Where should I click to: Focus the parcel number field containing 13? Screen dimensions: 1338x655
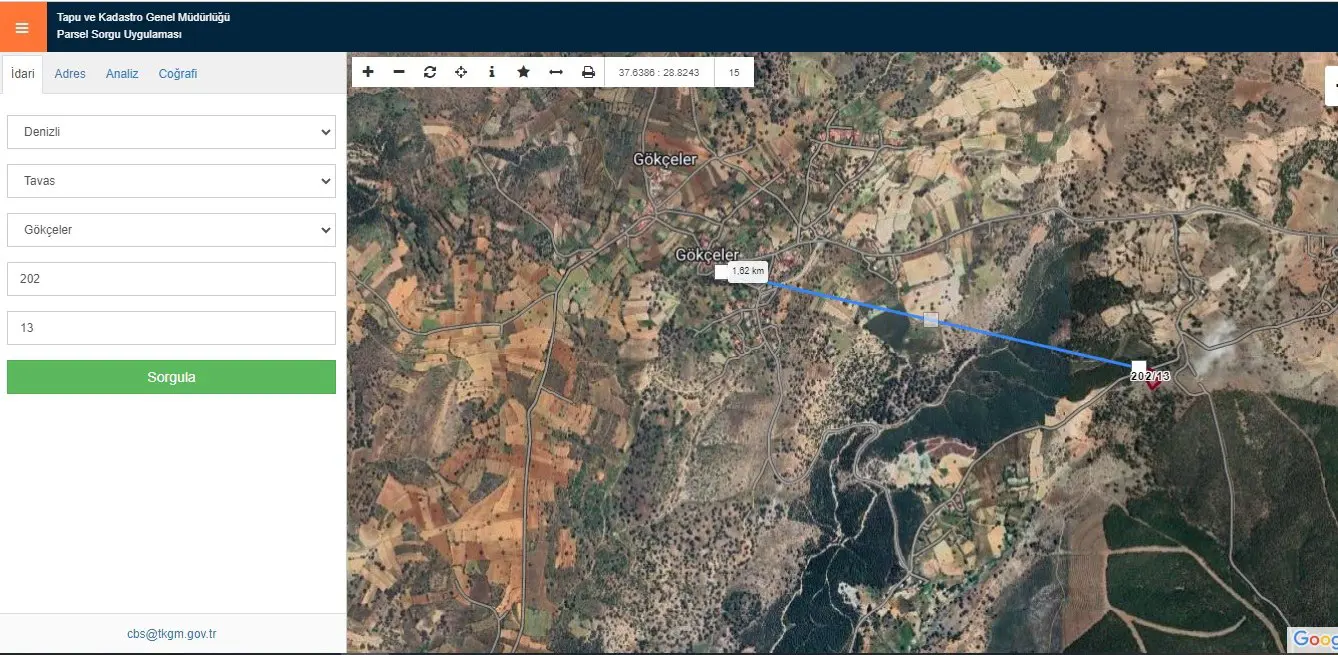tap(171, 328)
